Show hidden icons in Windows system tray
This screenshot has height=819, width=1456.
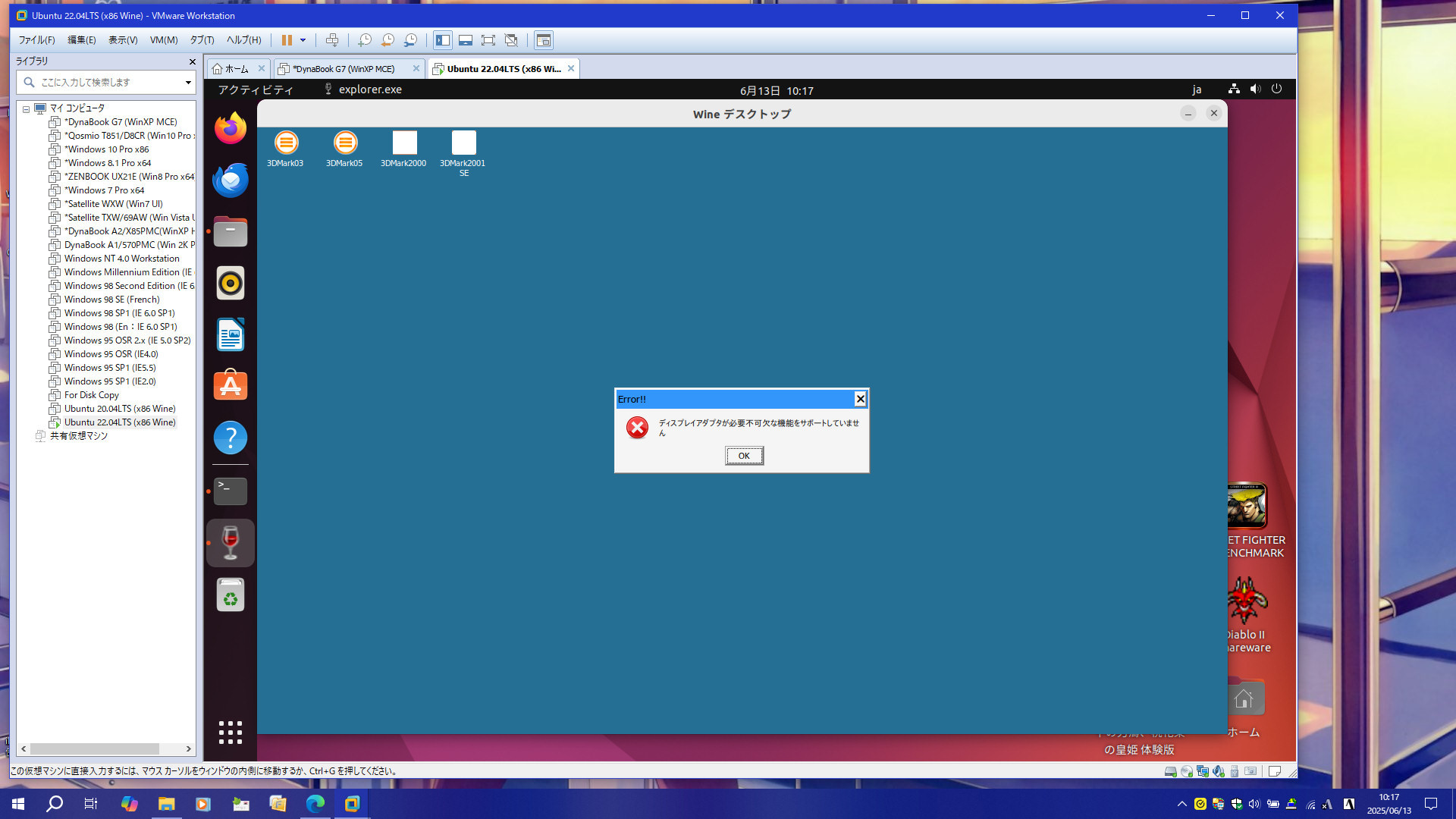point(1181,804)
